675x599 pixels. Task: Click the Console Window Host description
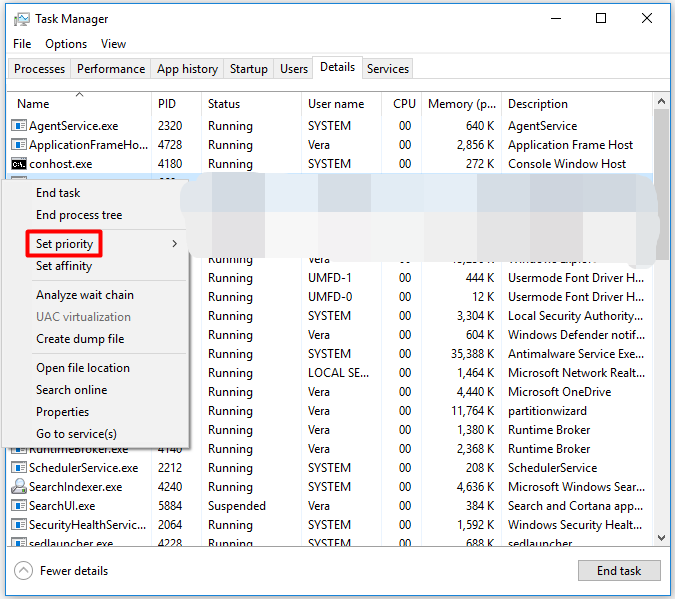coord(567,164)
